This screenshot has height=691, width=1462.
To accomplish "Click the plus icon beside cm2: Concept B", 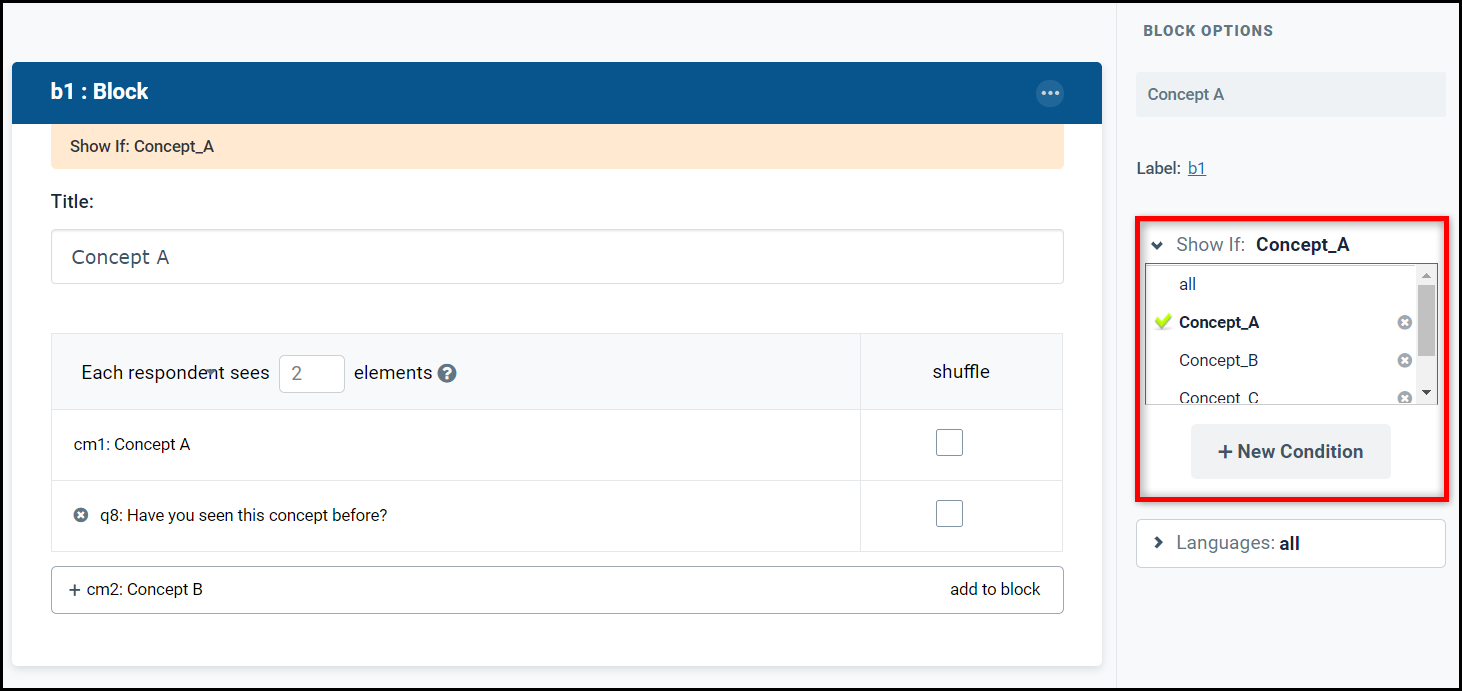I will [74, 590].
